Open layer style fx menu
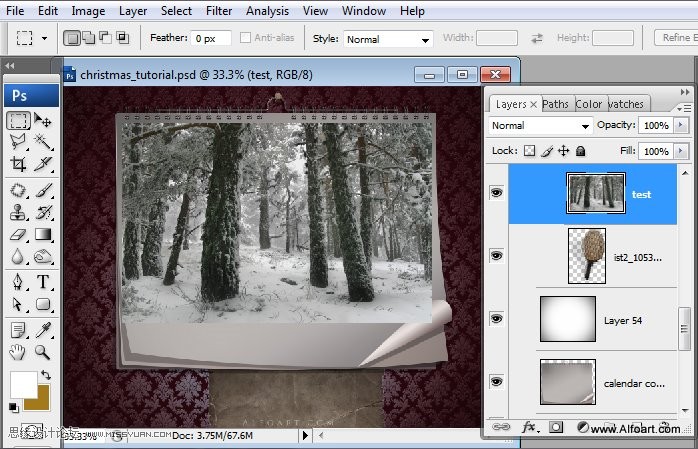Viewport: 698px width, 449px height. pos(529,427)
